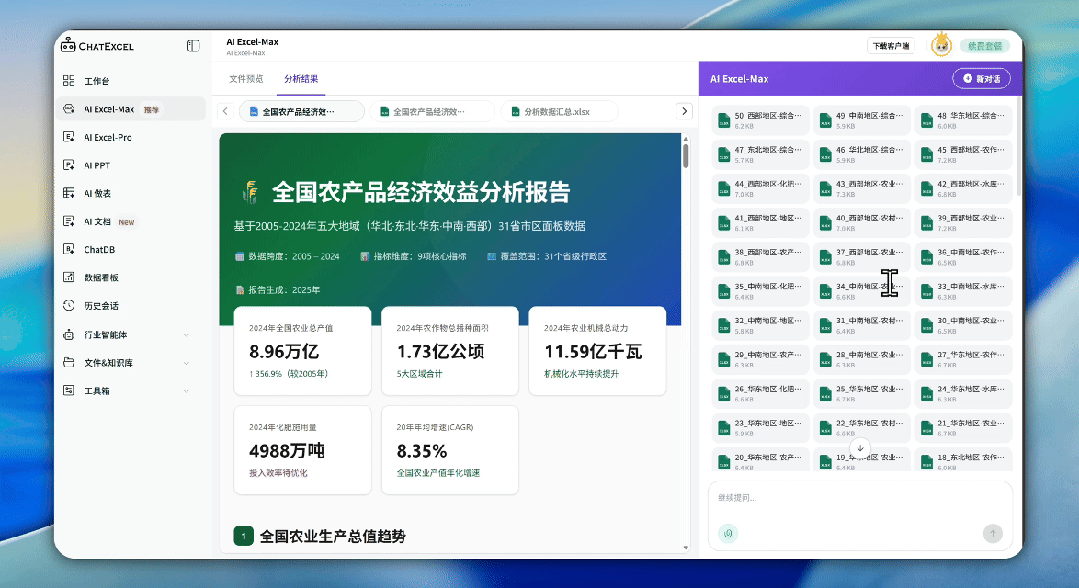The width and height of the screenshot is (1079, 588).
Task: Click the send arrow button in chat
Action: click(992, 533)
